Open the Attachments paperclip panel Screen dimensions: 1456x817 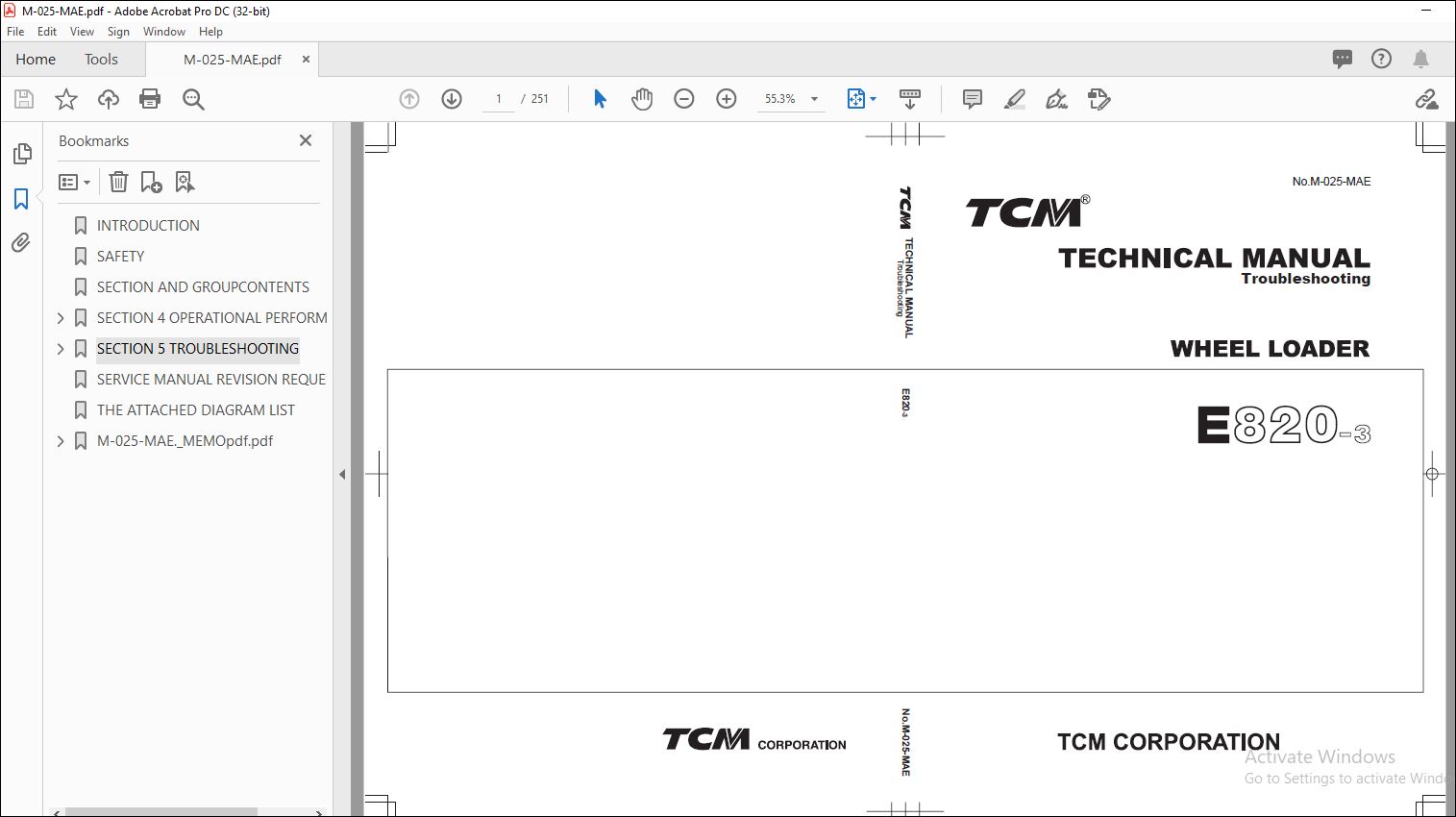click(21, 243)
